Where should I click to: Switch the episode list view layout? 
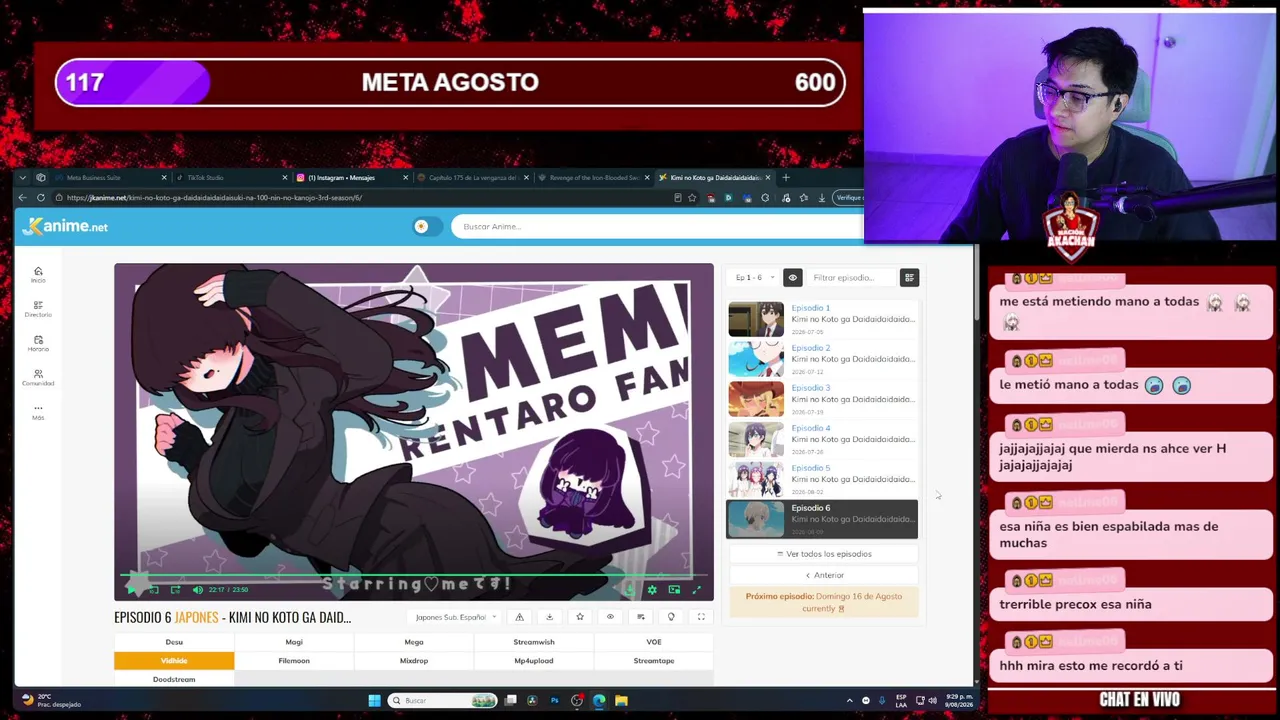909,277
